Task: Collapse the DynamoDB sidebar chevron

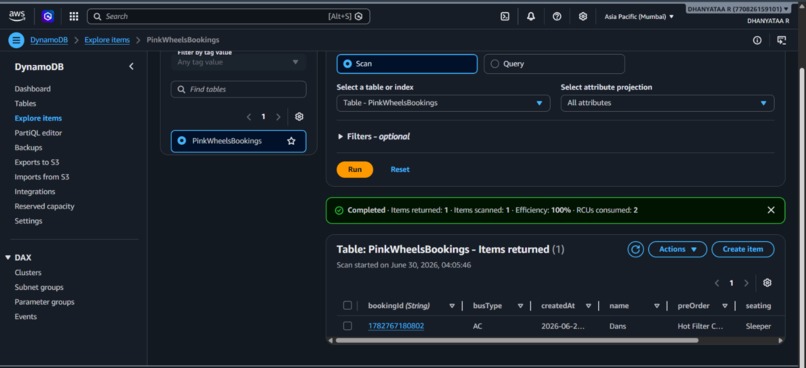Action: click(131, 67)
